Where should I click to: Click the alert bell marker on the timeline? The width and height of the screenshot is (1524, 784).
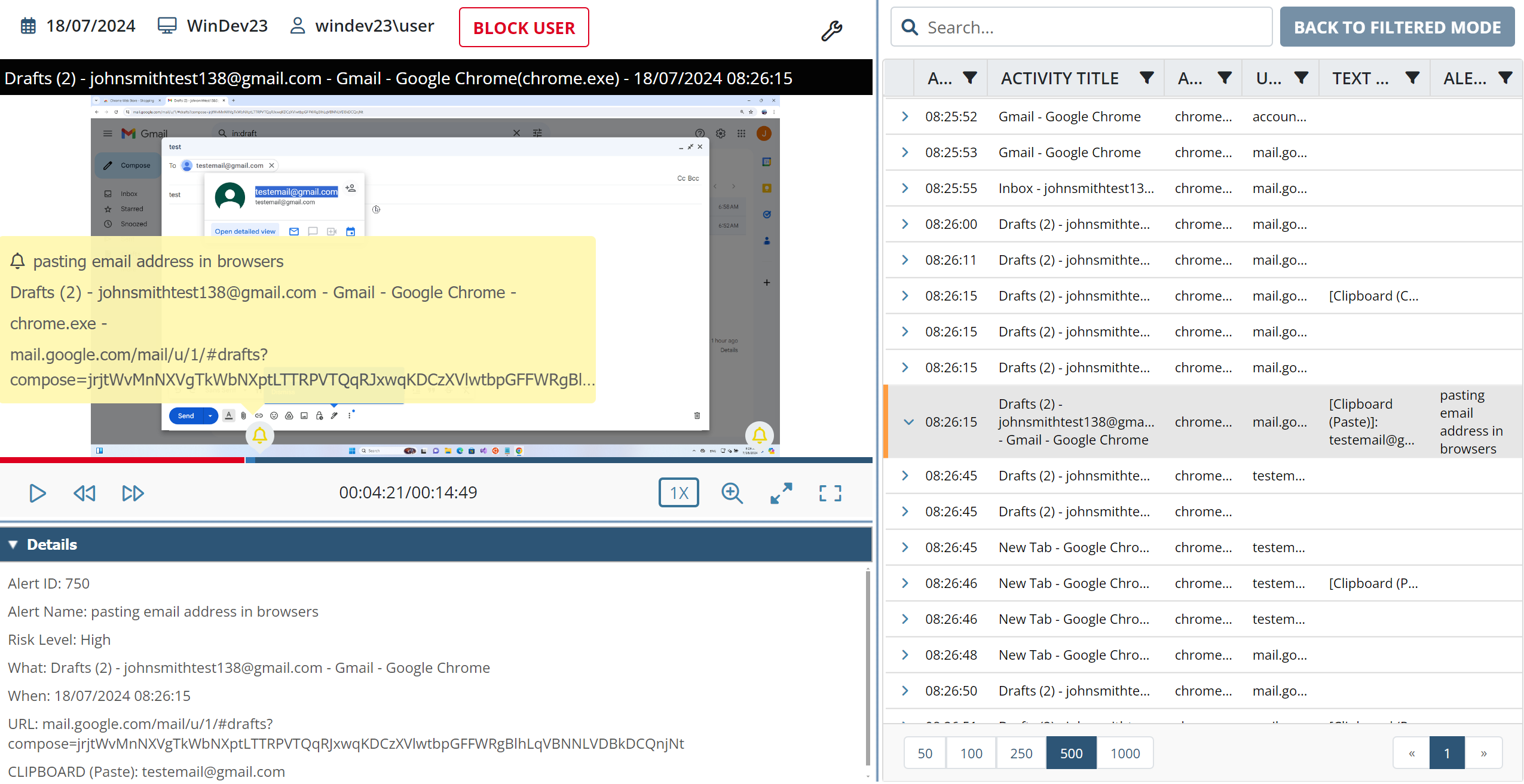tap(260, 436)
